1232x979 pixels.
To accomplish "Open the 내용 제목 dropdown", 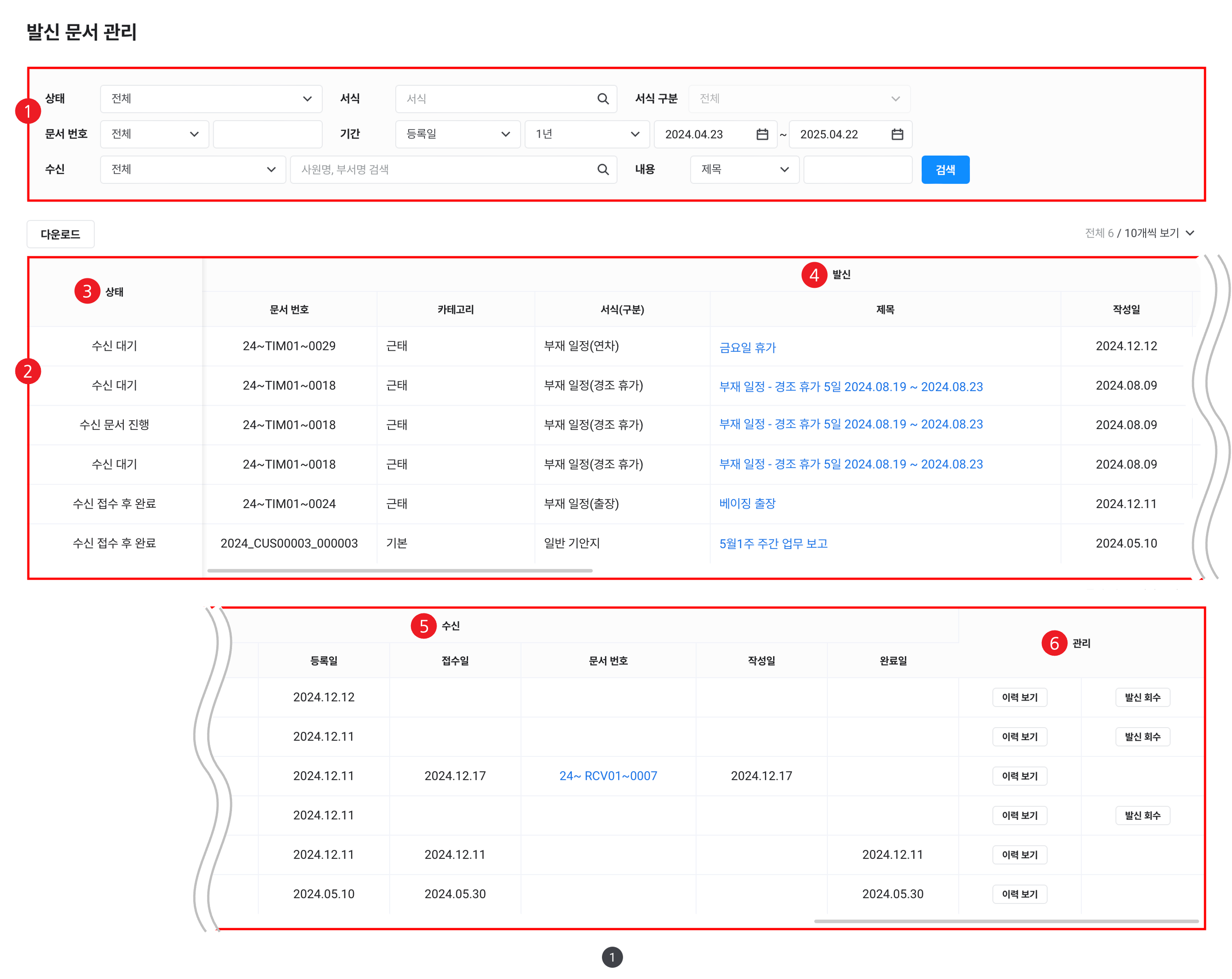I will 744,170.
